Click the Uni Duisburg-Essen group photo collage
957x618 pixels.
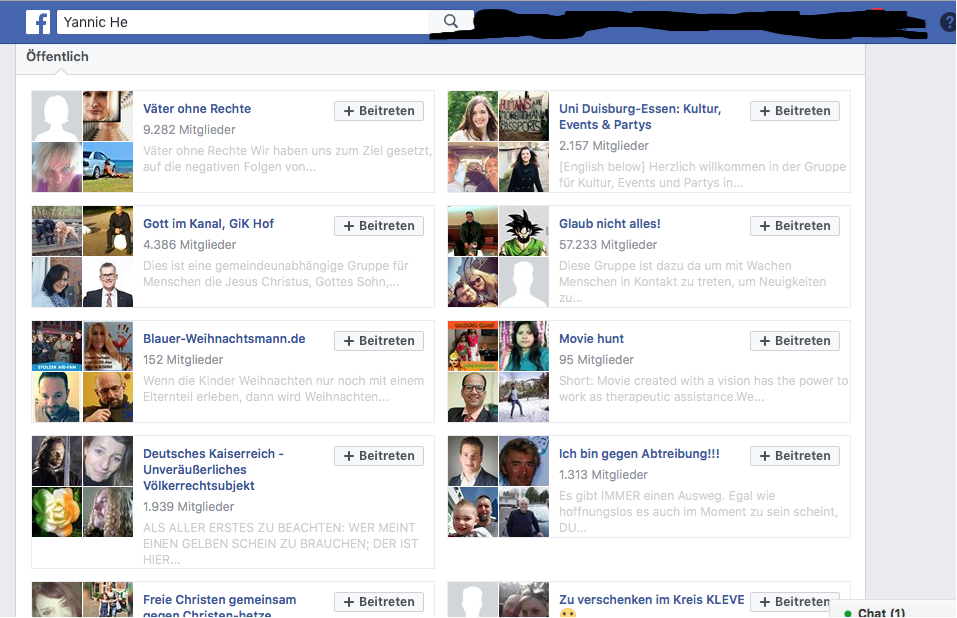(498, 142)
